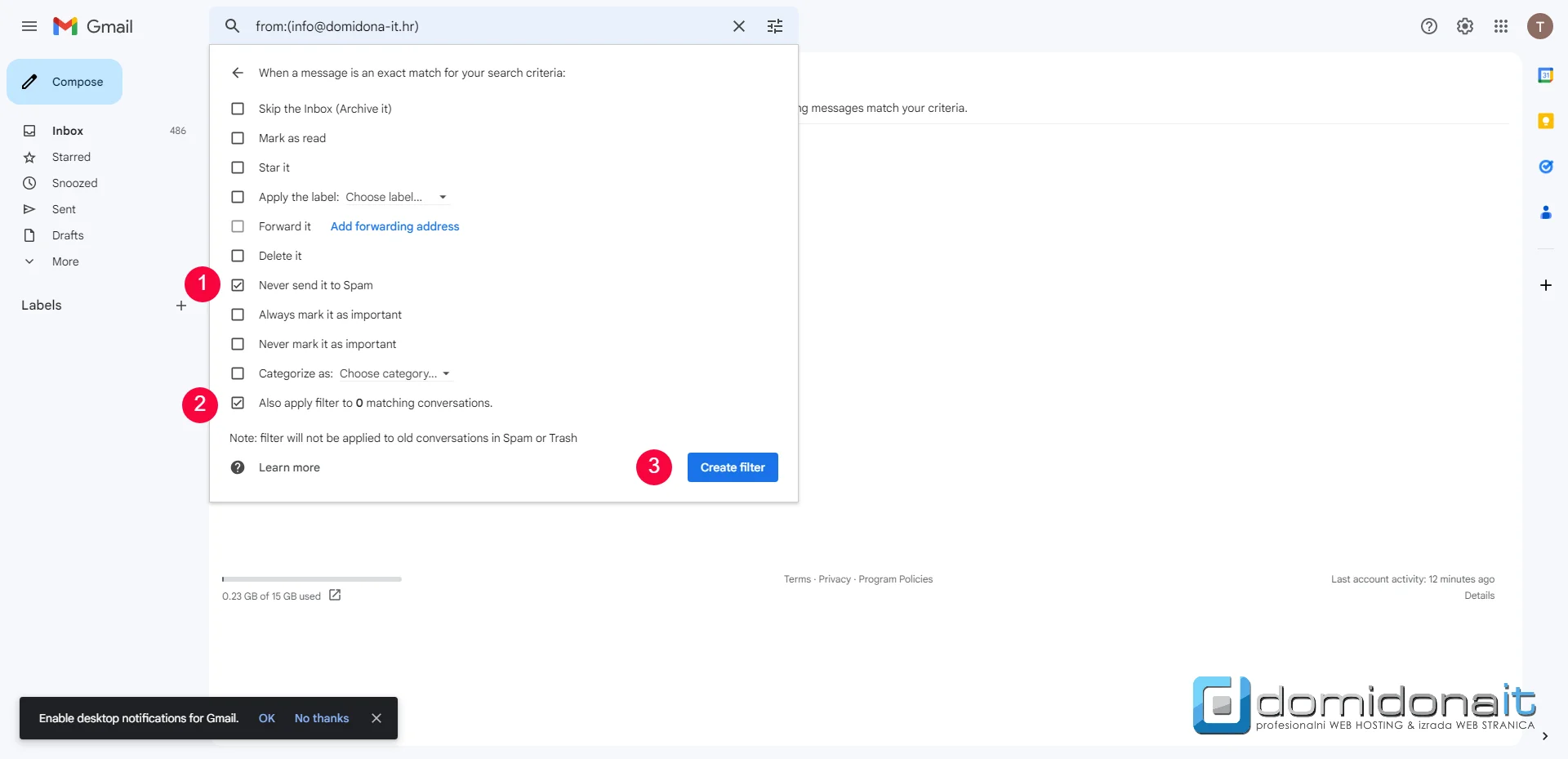1568x759 pixels.
Task: Open the Settings gear
Action: click(x=1465, y=26)
